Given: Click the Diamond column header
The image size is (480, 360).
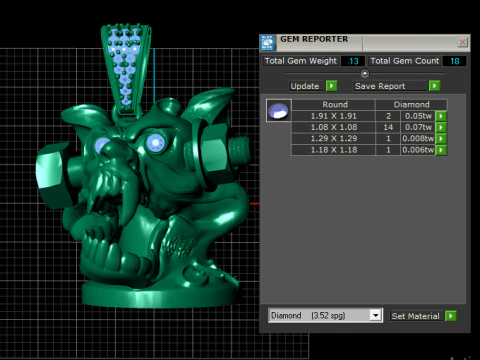Looking at the screenshot, I should (x=411, y=105).
